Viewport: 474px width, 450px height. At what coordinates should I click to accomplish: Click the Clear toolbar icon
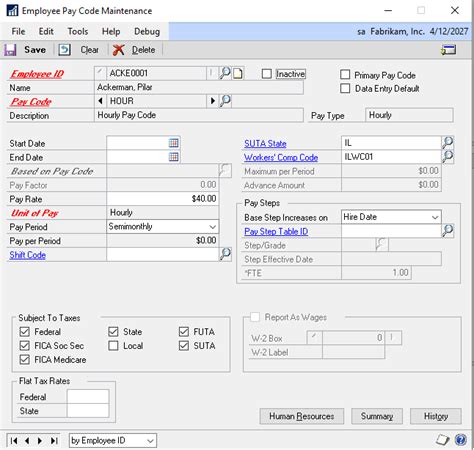(64, 50)
